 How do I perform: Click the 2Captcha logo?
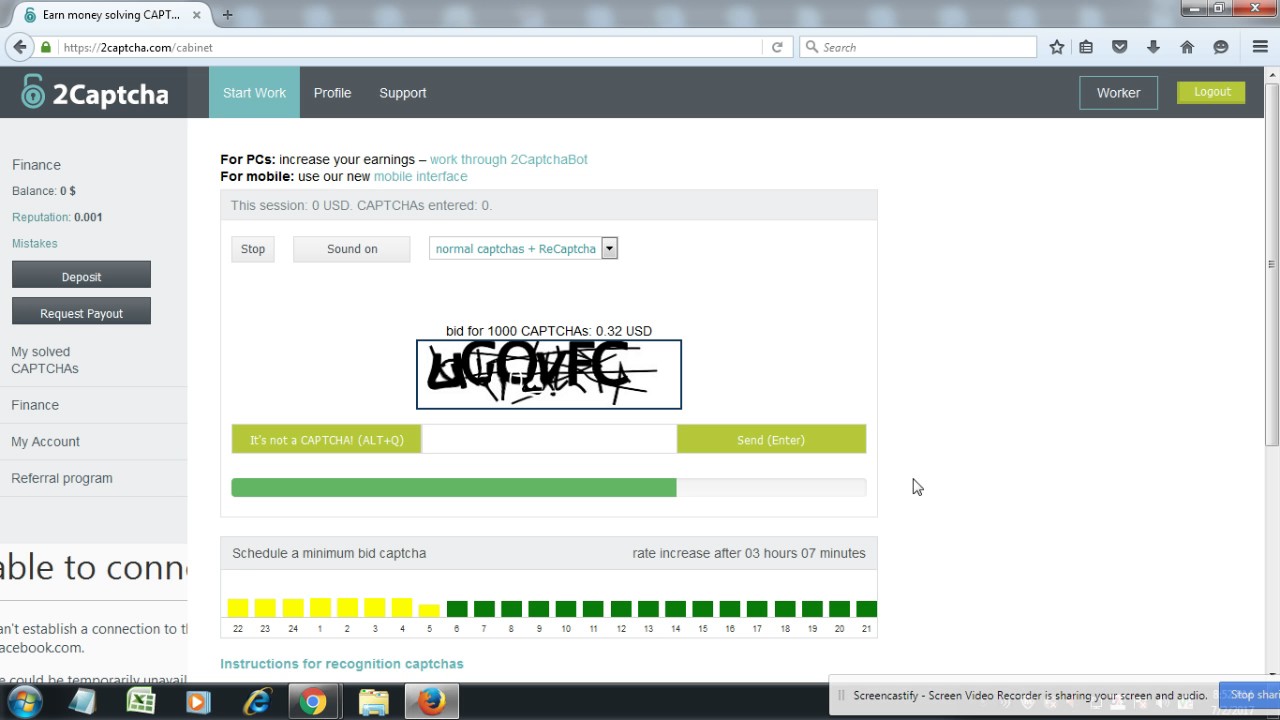pyautogui.click(x=94, y=93)
